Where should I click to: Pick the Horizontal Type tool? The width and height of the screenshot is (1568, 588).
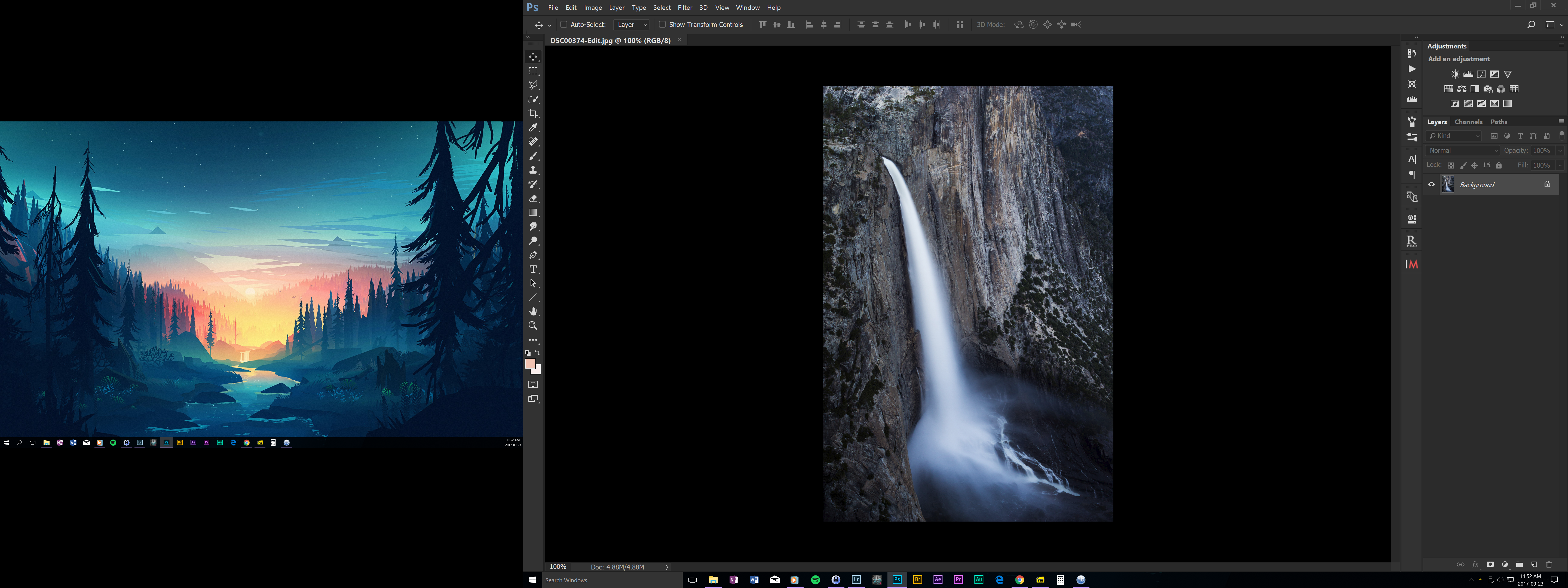tap(533, 269)
